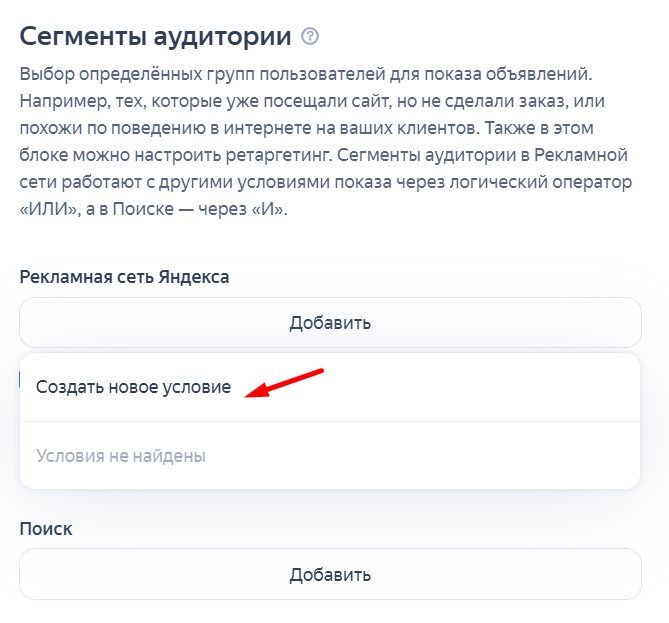Click the help question-mark icon beside the heading
Viewport: 669px width, 623px height.
pyautogui.click(x=310, y=37)
